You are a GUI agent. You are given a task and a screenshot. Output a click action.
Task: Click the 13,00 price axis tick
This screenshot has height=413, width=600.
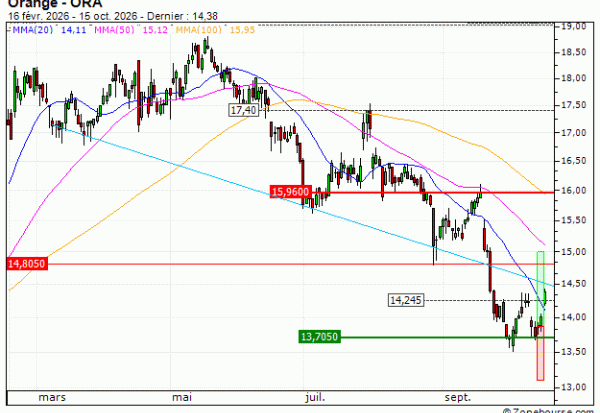coord(574,387)
